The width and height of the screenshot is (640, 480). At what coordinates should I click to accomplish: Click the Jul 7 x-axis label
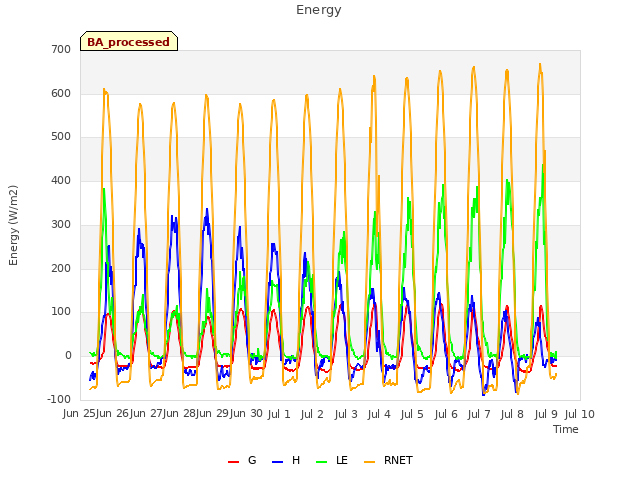pos(479,415)
